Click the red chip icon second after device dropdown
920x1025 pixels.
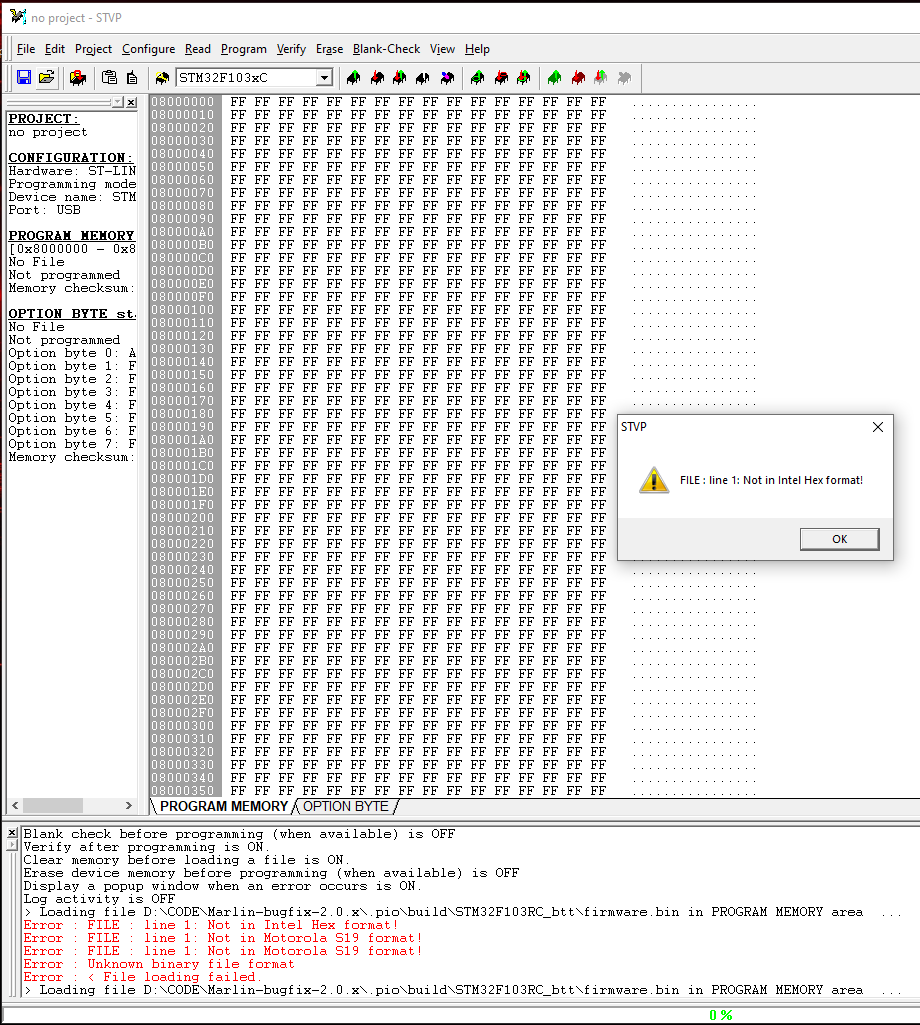(x=377, y=78)
